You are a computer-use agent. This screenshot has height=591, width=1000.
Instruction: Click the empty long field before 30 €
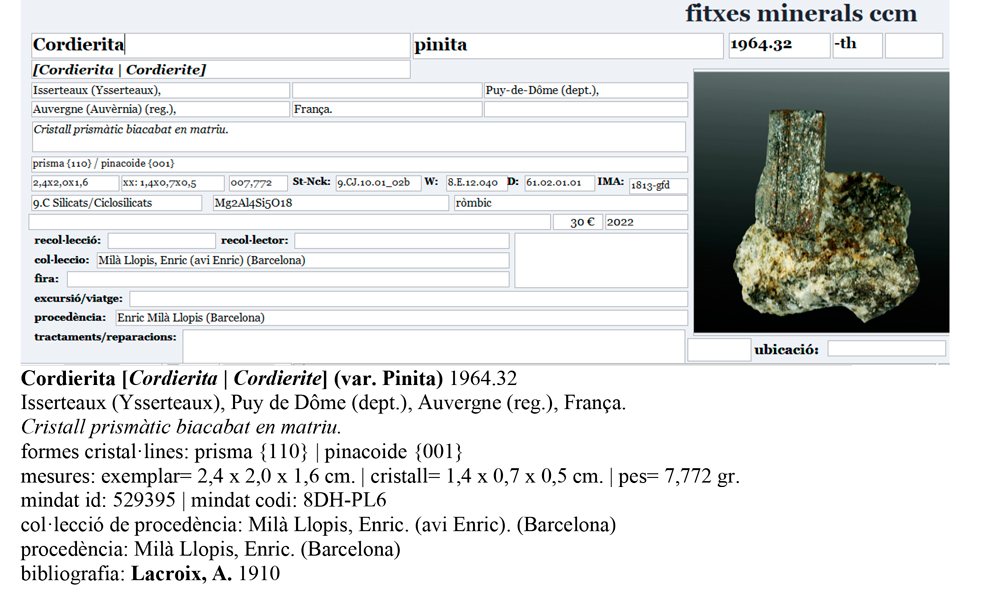pos(290,222)
